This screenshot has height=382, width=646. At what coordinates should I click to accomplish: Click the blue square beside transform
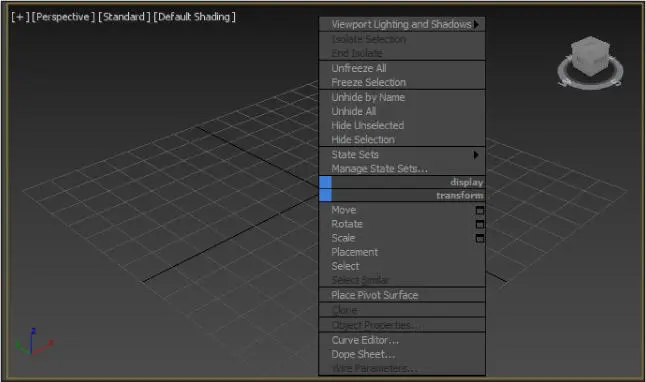(325, 195)
